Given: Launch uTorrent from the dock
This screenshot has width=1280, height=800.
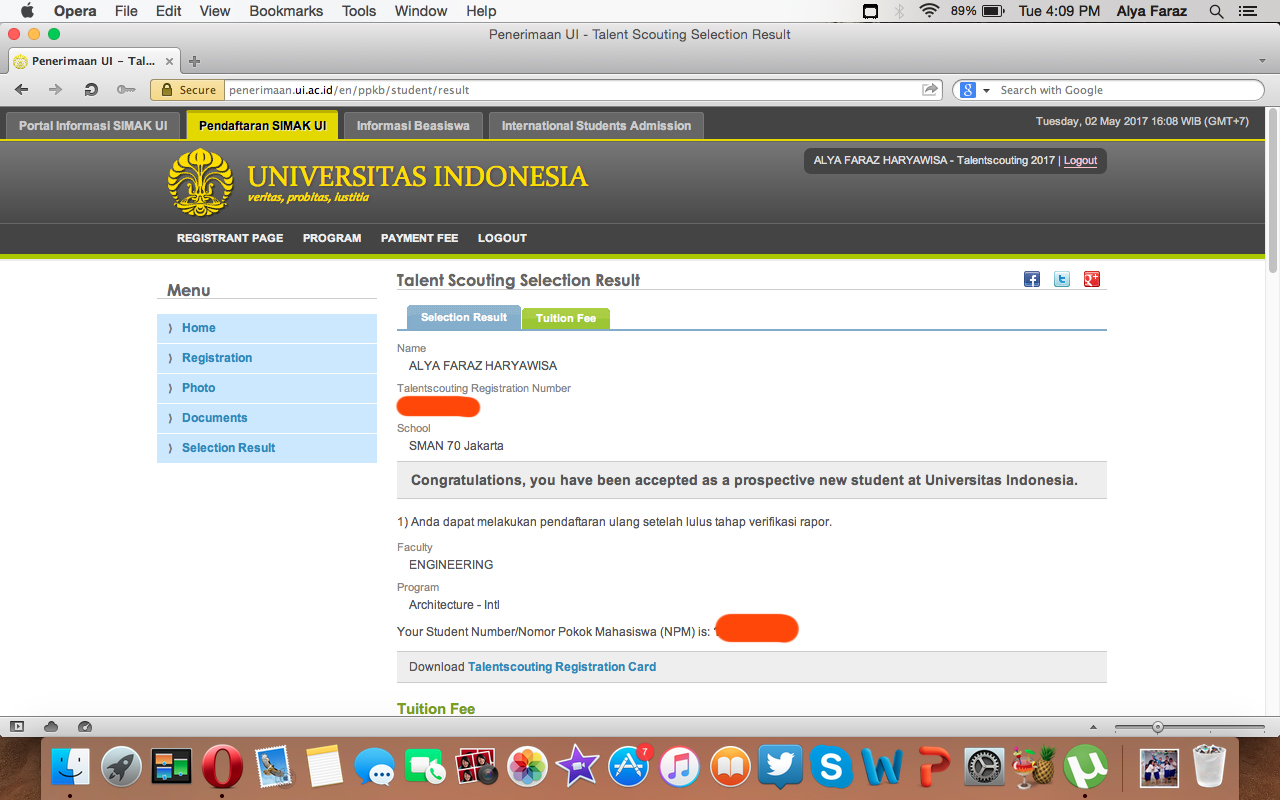Looking at the screenshot, I should coord(1087,766).
